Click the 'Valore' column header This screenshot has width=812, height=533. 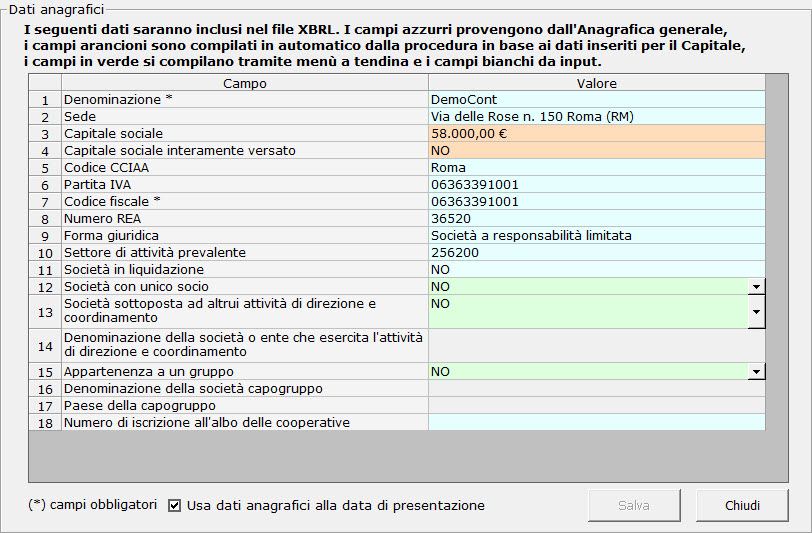pyautogui.click(x=596, y=84)
